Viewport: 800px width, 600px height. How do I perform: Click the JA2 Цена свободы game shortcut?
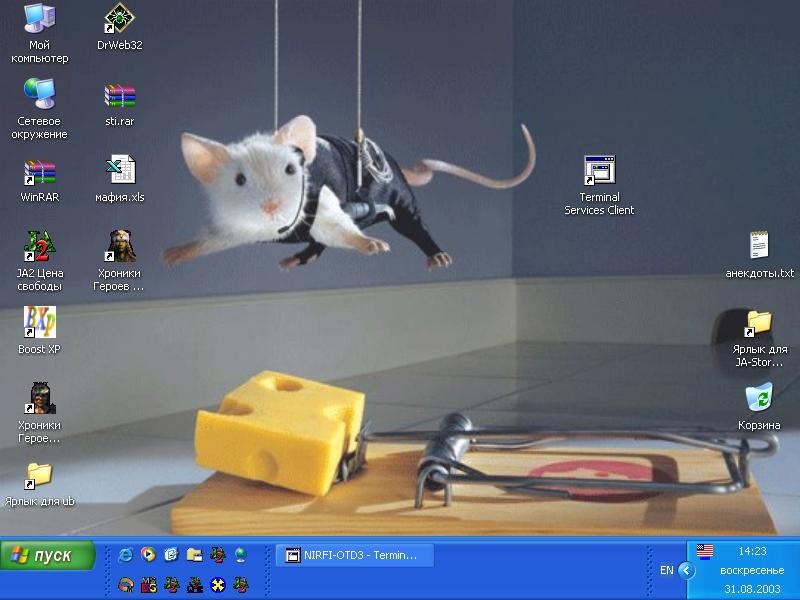pyautogui.click(x=40, y=247)
